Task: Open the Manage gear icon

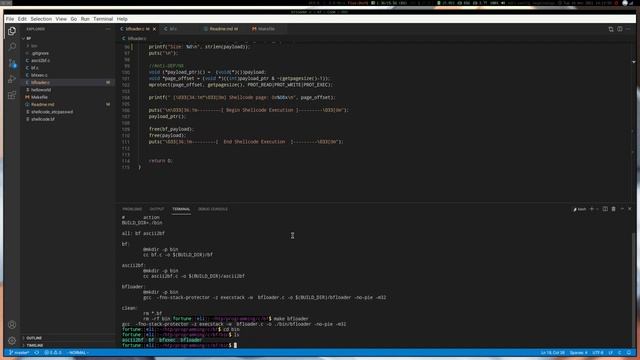Action: pos(12,340)
